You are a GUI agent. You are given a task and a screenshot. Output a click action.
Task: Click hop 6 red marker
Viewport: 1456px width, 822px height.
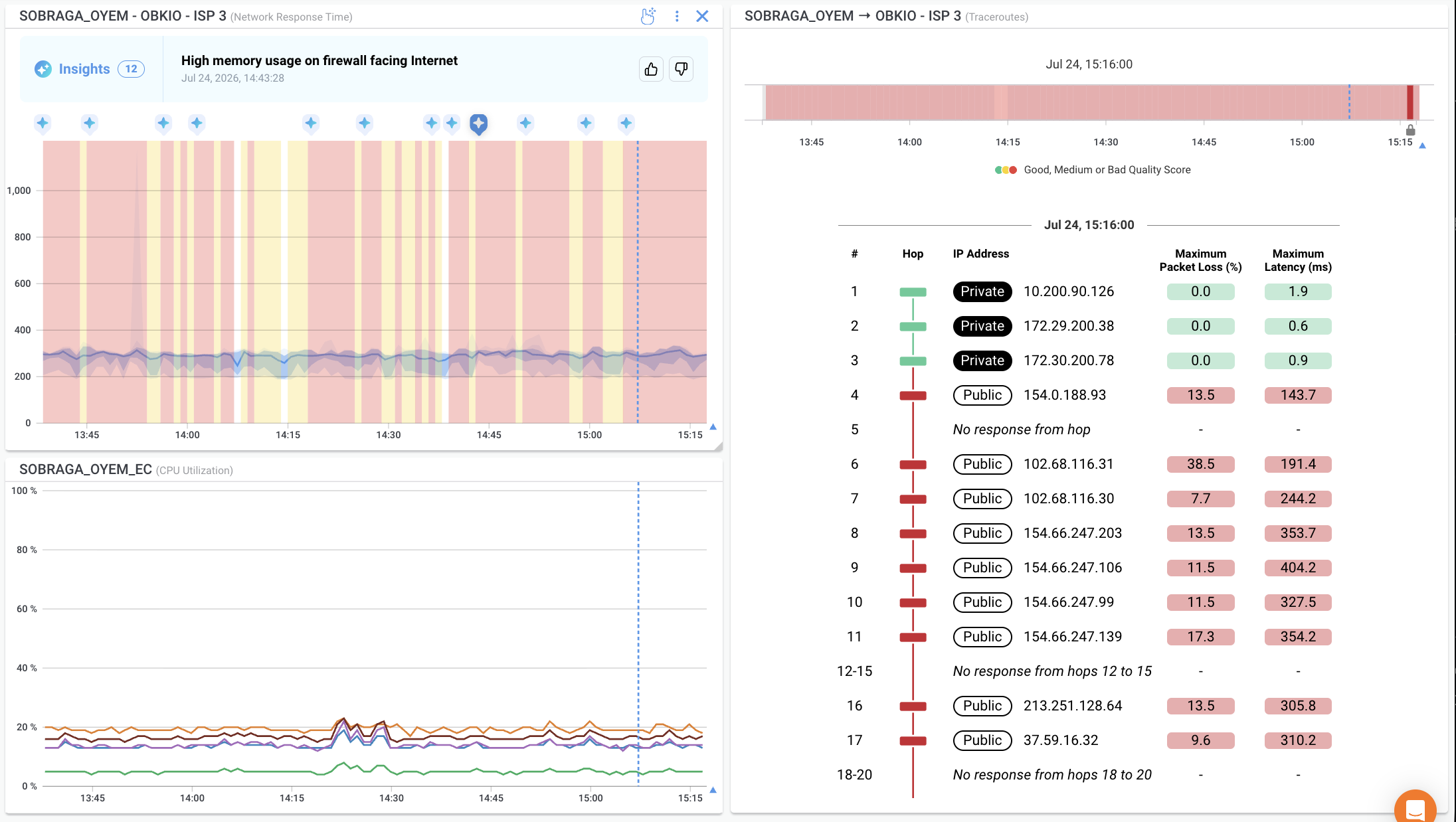(913, 465)
